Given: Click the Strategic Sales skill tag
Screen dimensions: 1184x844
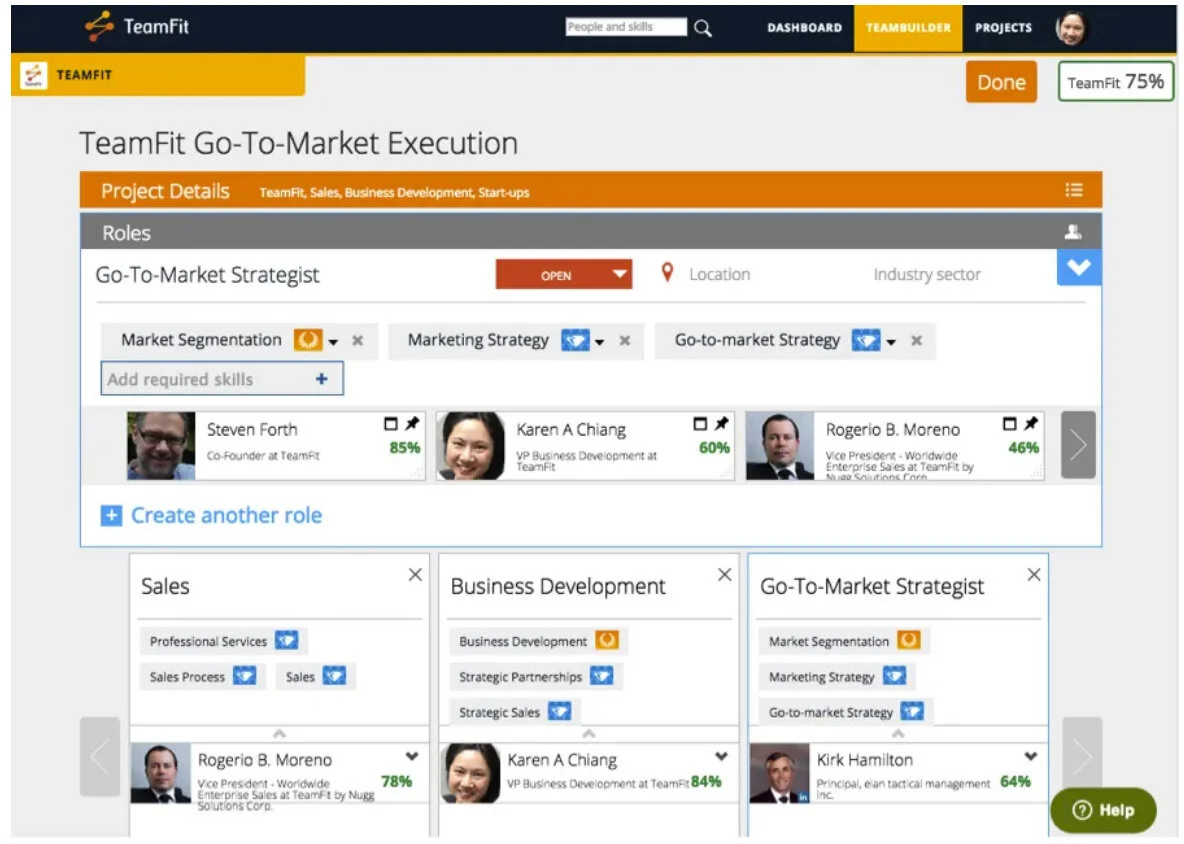Looking at the screenshot, I should point(514,712).
